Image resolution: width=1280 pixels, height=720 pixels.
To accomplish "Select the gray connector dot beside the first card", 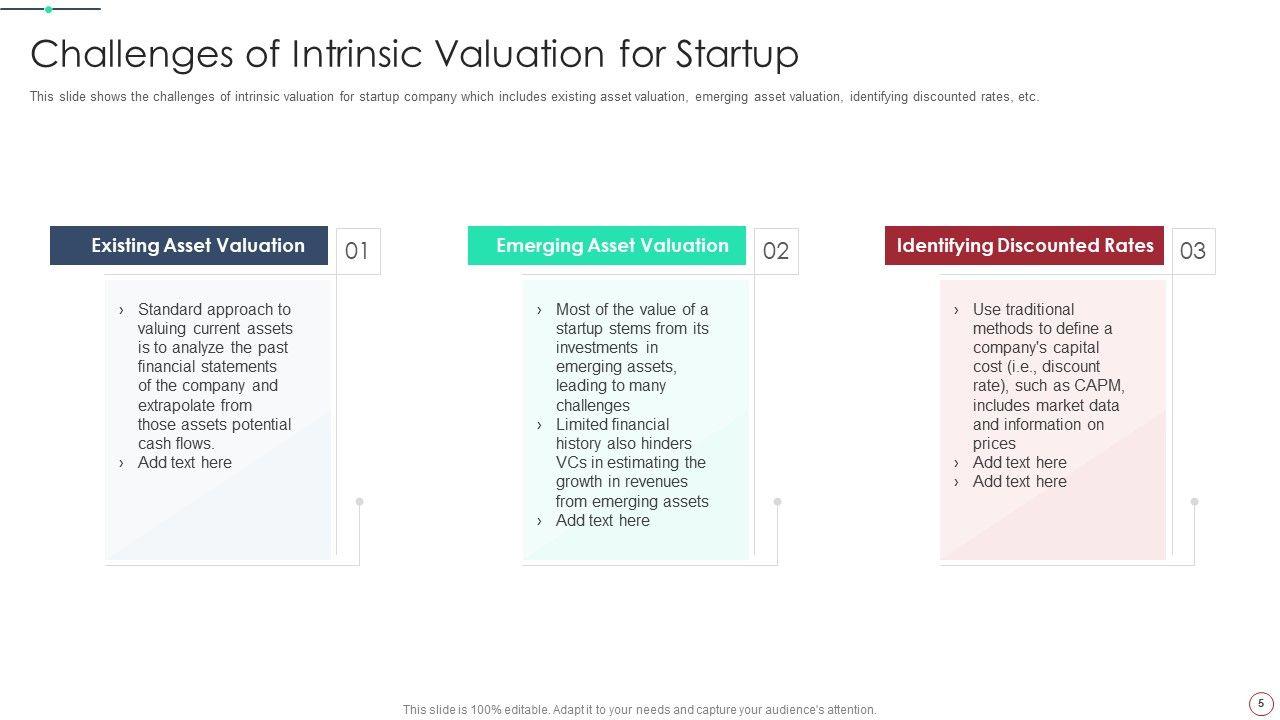I will [x=359, y=502].
